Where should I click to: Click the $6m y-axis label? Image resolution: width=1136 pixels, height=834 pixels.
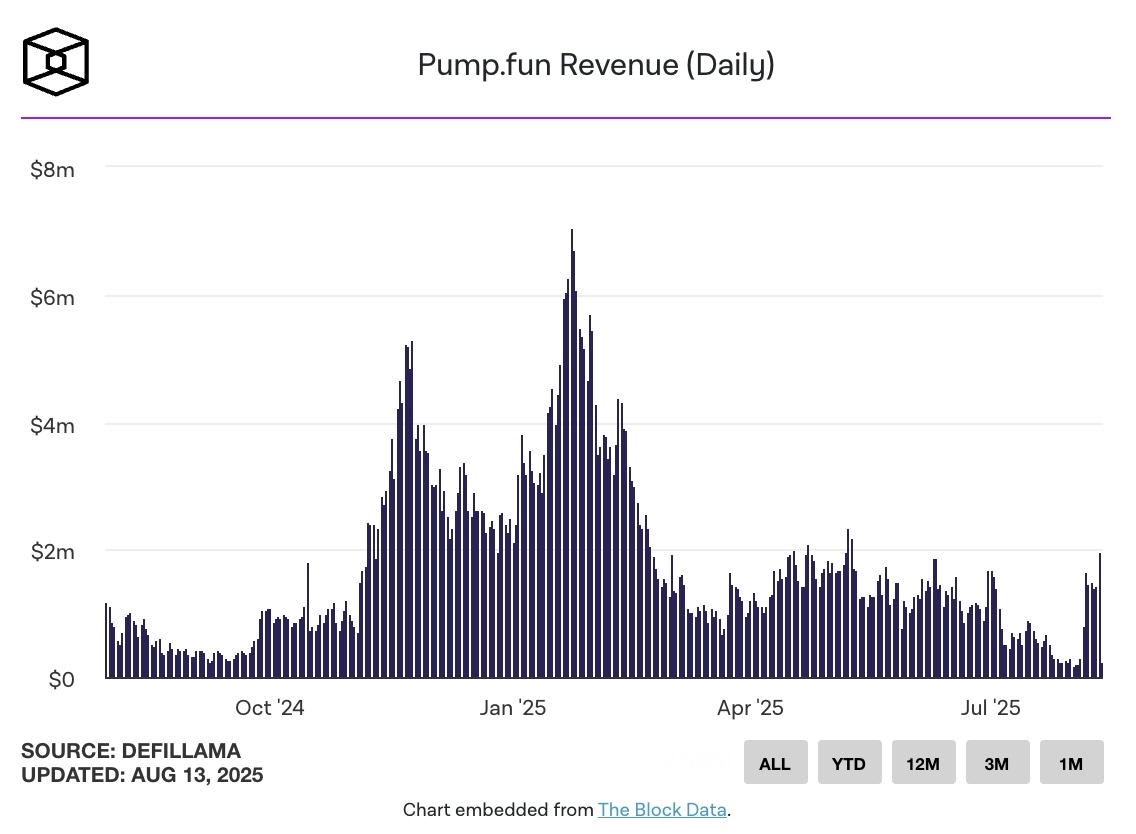coord(52,297)
